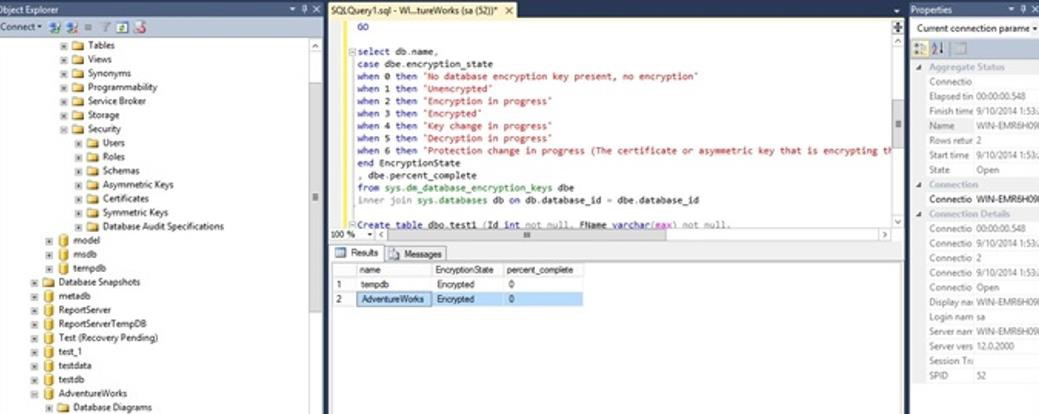Select ReportServerTempDB in the tree

pos(102,324)
